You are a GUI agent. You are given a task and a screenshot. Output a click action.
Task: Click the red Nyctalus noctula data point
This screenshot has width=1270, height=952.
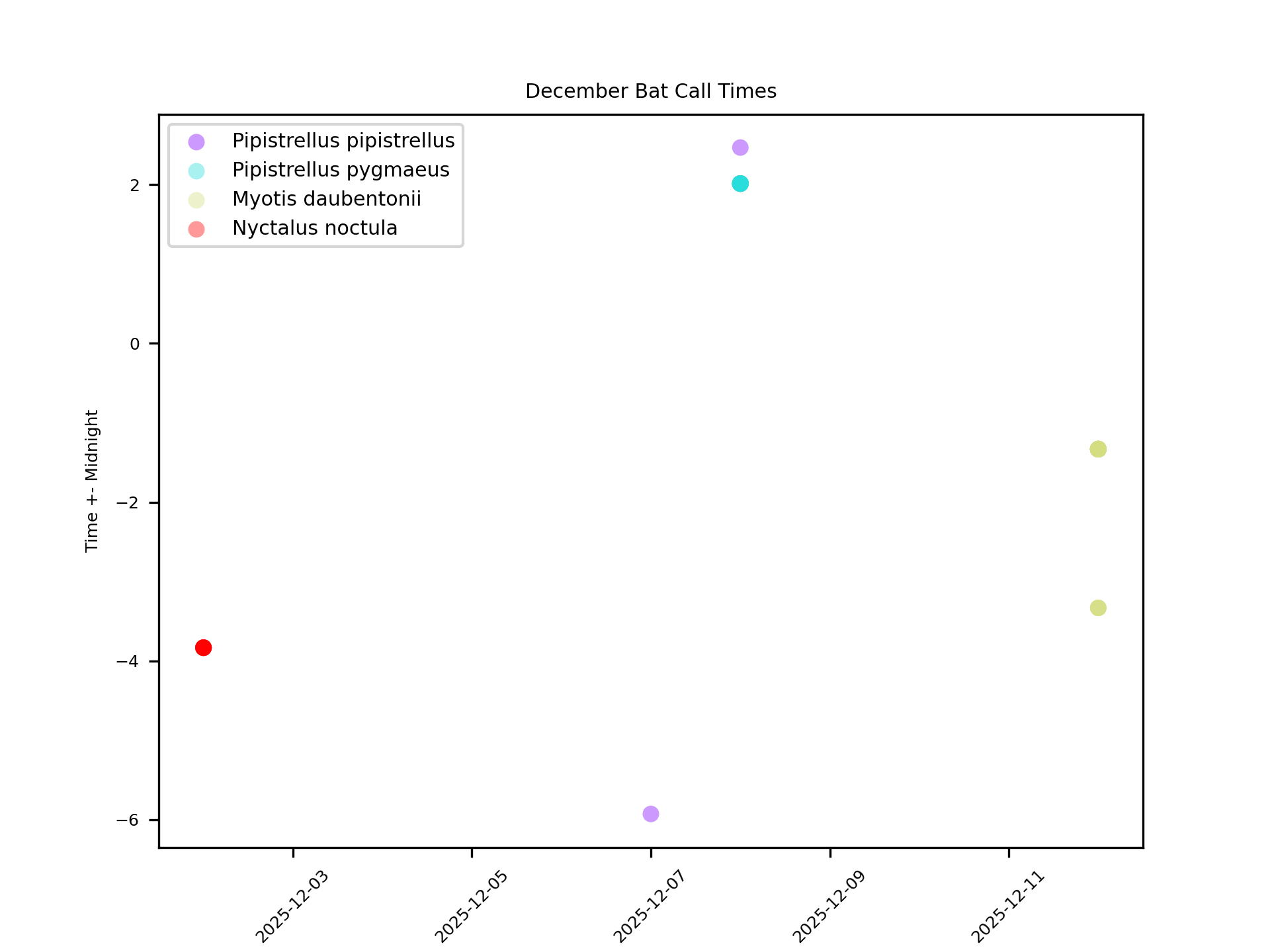[203, 647]
